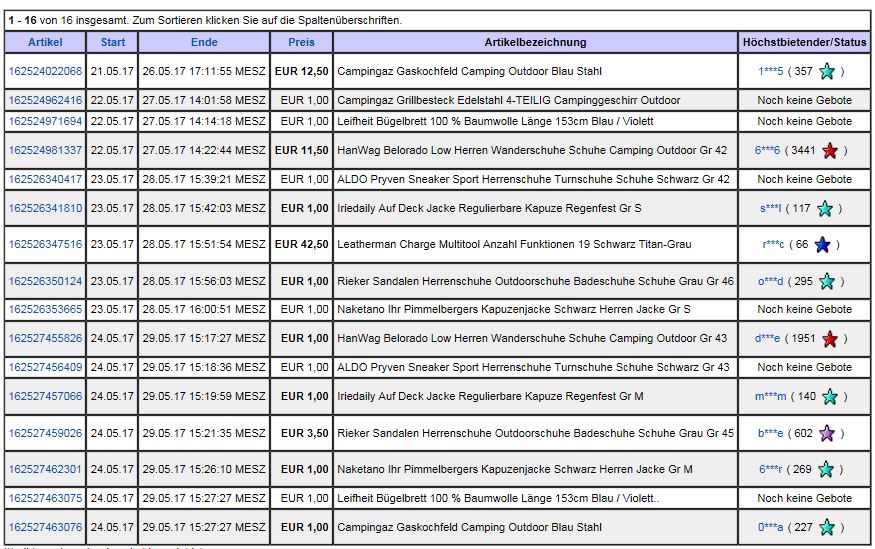Open item number 162526341810
Screen dimensions: 875x549
(x=45, y=208)
